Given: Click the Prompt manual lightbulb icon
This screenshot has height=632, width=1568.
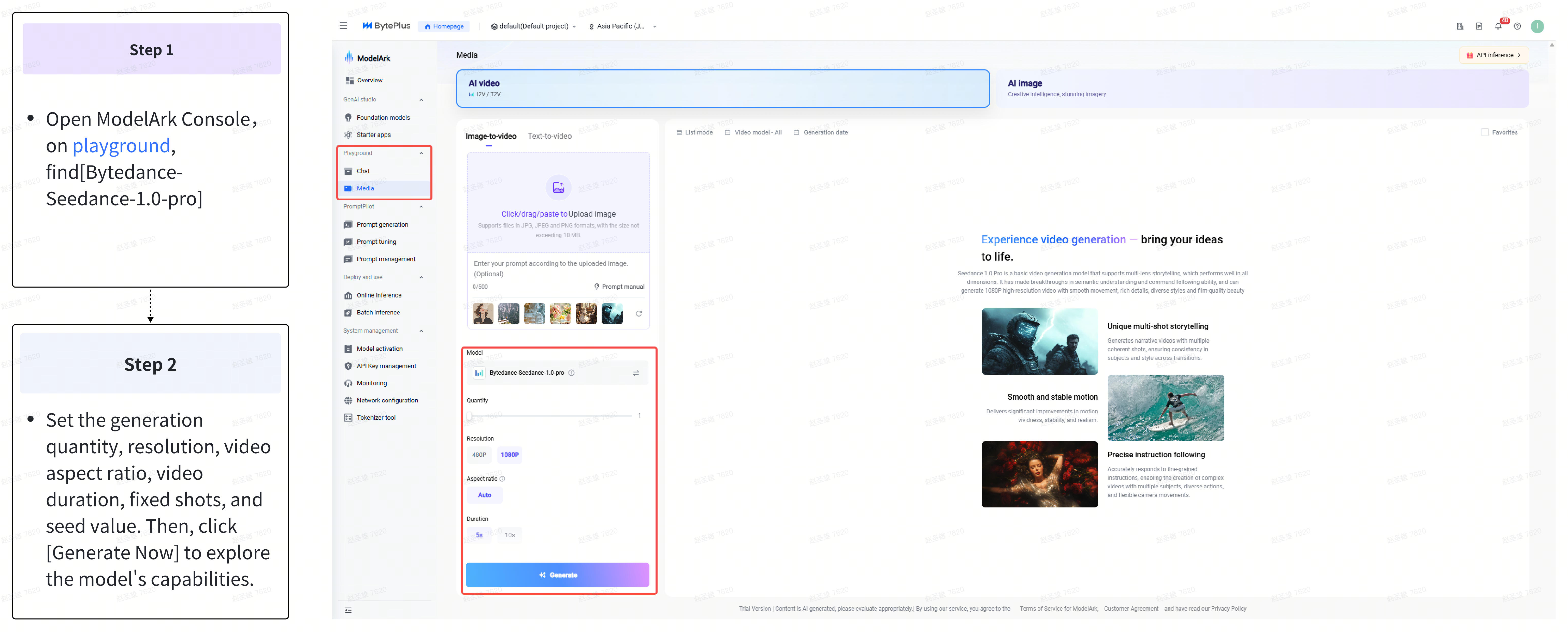Looking at the screenshot, I should [597, 287].
